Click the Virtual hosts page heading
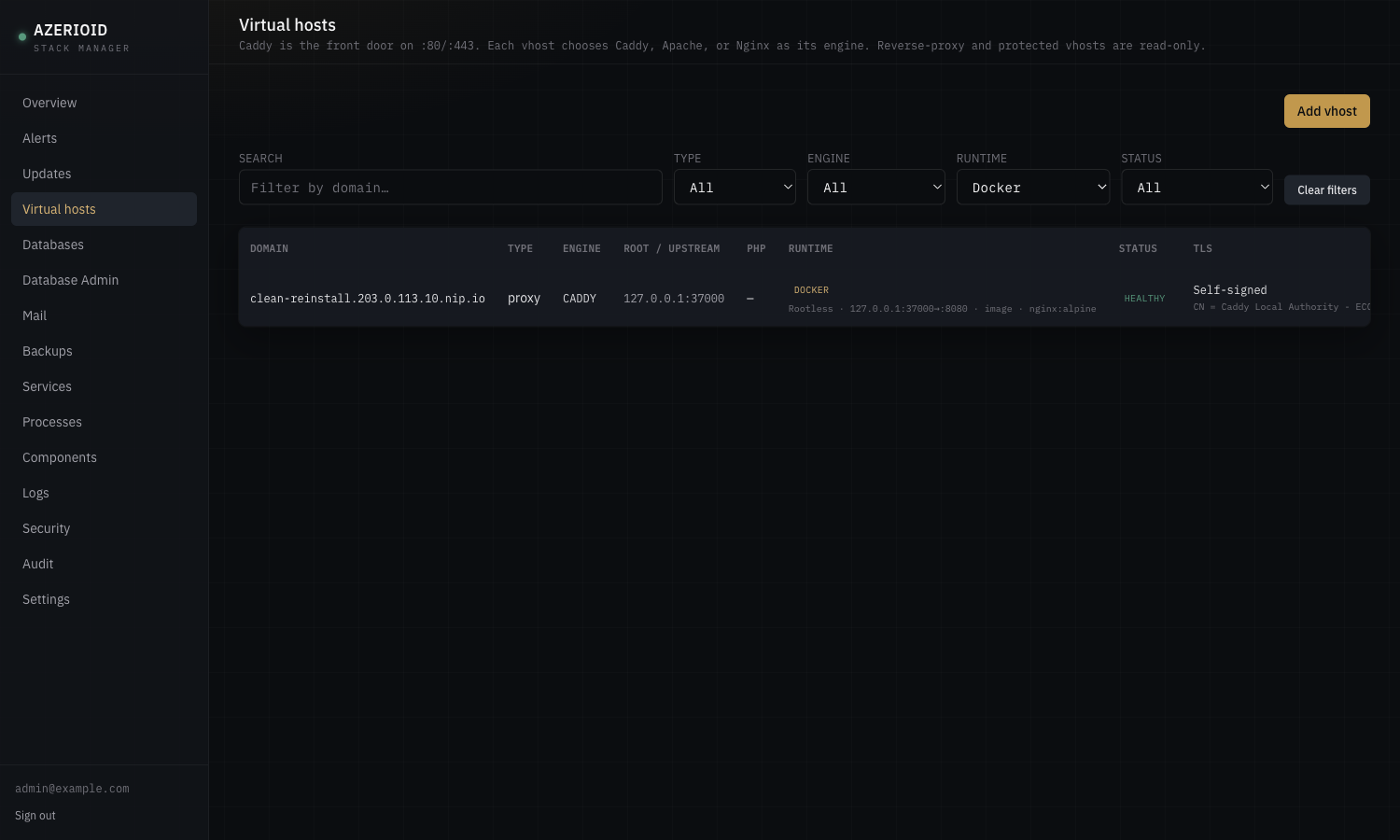This screenshot has width=1400, height=840. click(x=287, y=25)
